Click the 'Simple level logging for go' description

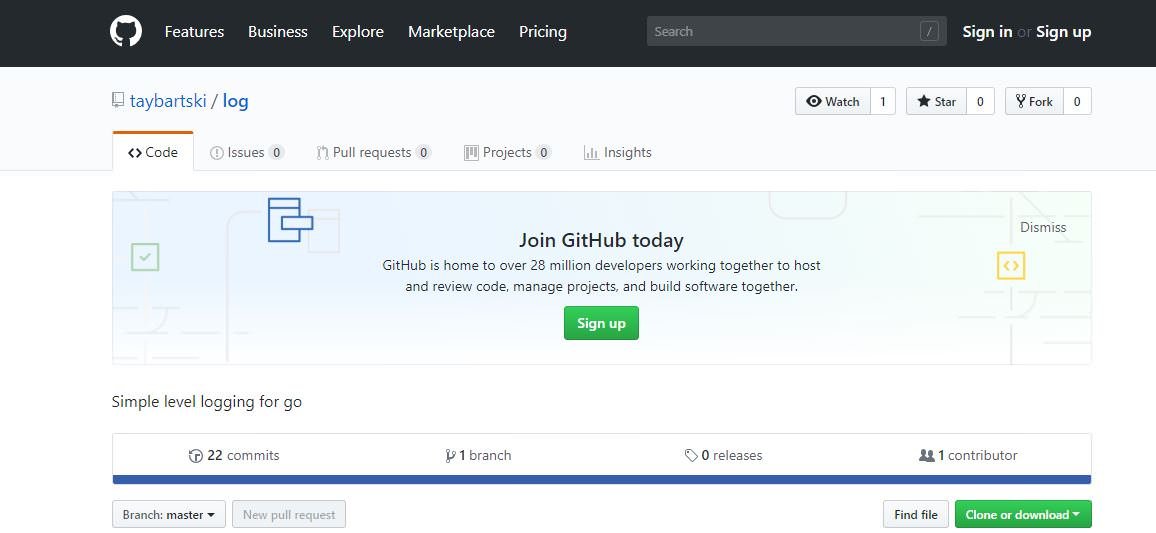pyautogui.click(x=207, y=402)
